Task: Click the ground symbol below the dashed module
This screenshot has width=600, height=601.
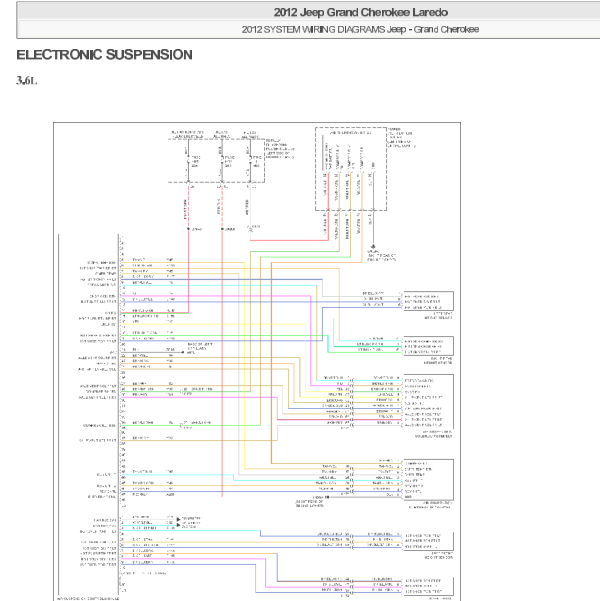Action: point(373,246)
